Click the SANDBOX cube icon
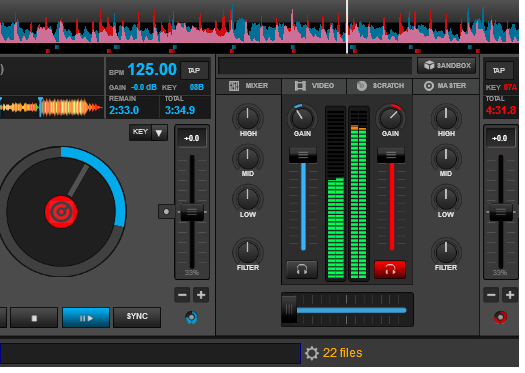The height and width of the screenshot is (373, 525). tap(429, 65)
